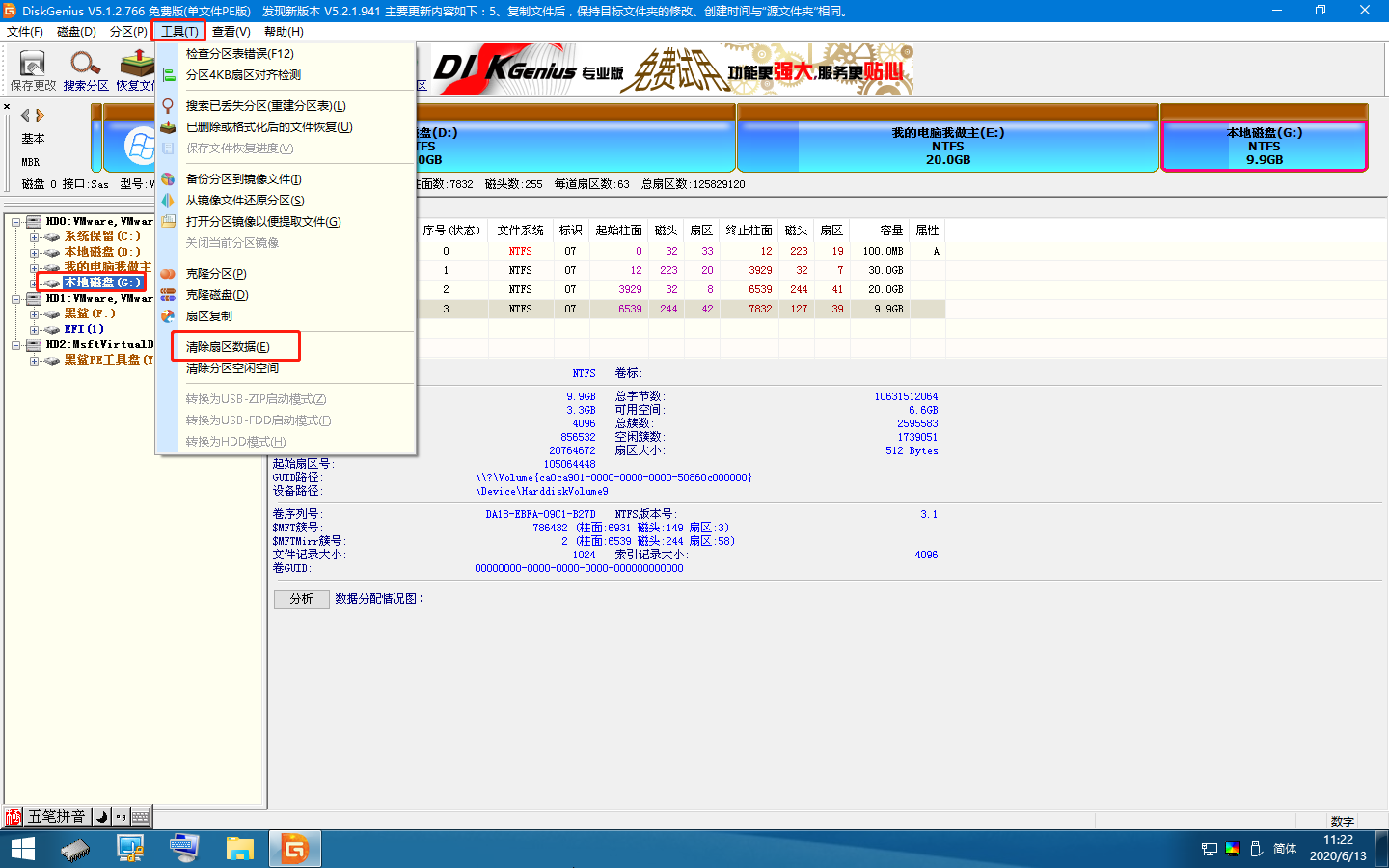Choose 从镜像文件还原分区 menu entry
The width and height of the screenshot is (1389, 868).
point(286,201)
